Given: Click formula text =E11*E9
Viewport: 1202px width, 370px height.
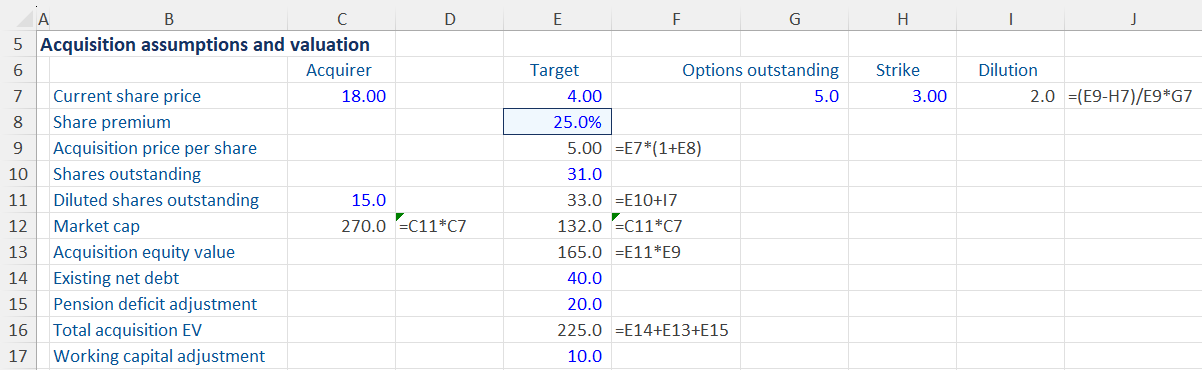Looking at the screenshot, I should click(648, 252).
